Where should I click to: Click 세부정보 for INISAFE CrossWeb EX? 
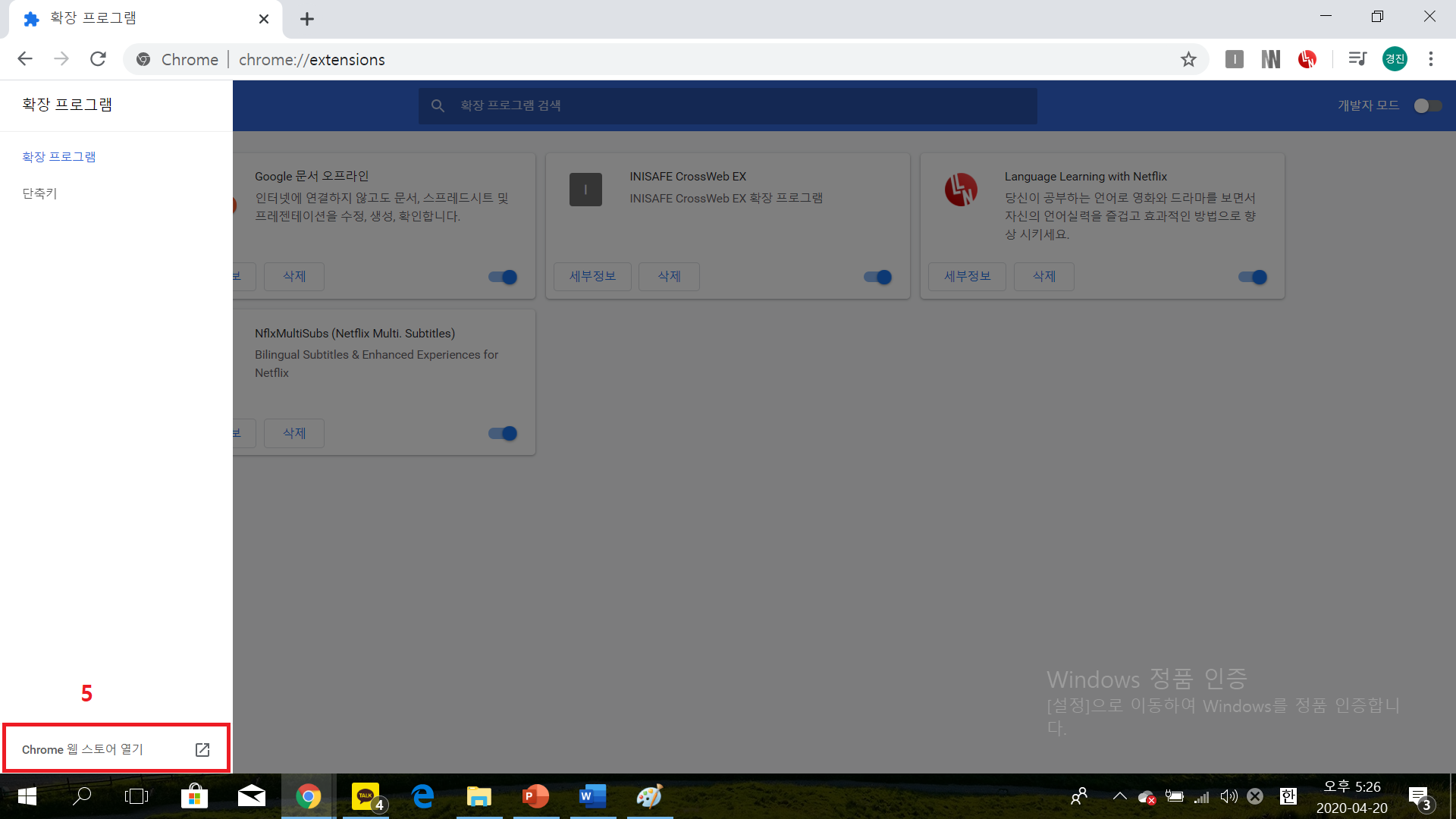coord(592,277)
